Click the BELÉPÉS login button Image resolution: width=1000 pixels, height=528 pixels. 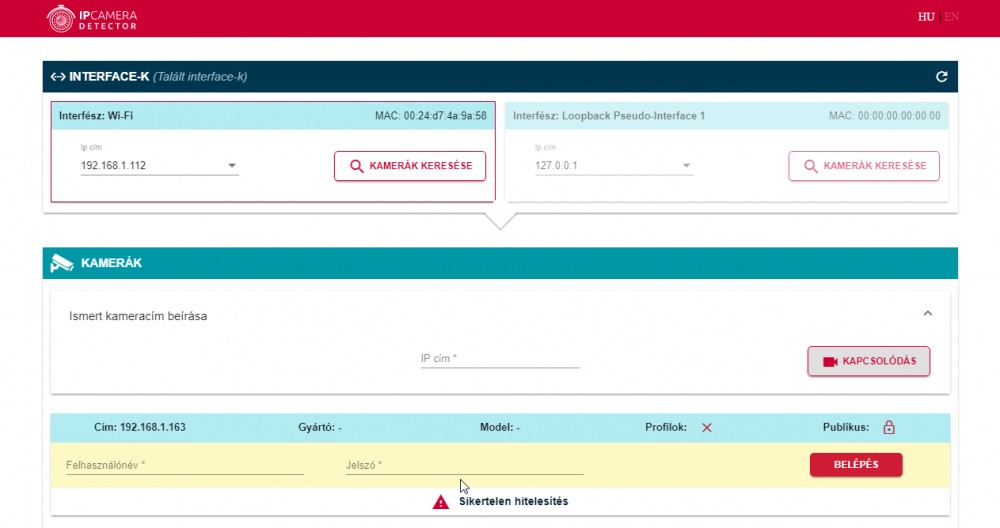pyautogui.click(x=855, y=465)
